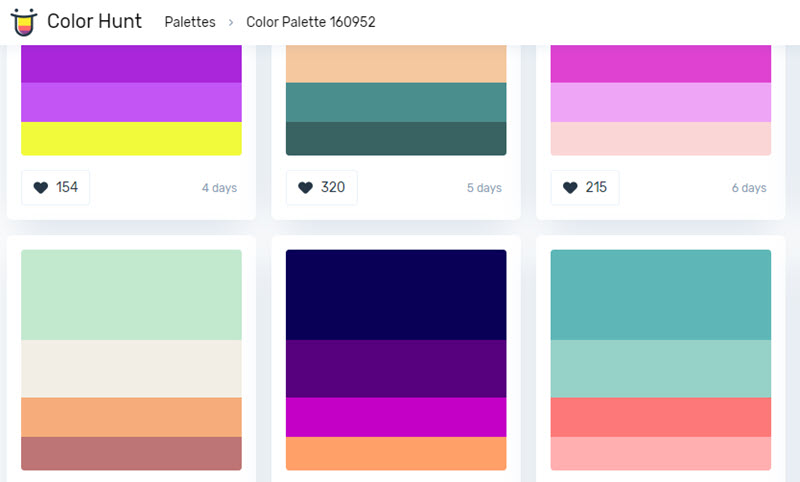Click the peach stripe above the teal band
This screenshot has width=800, height=482.
[x=396, y=64]
